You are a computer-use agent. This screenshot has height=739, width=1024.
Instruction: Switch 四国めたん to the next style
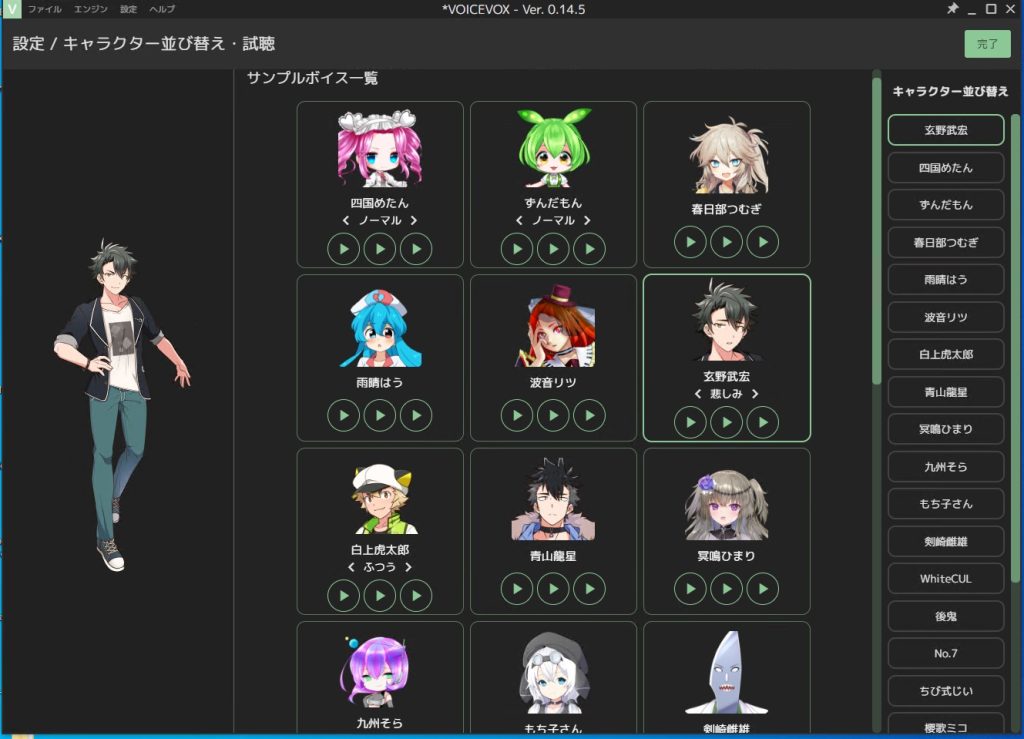[413, 221]
